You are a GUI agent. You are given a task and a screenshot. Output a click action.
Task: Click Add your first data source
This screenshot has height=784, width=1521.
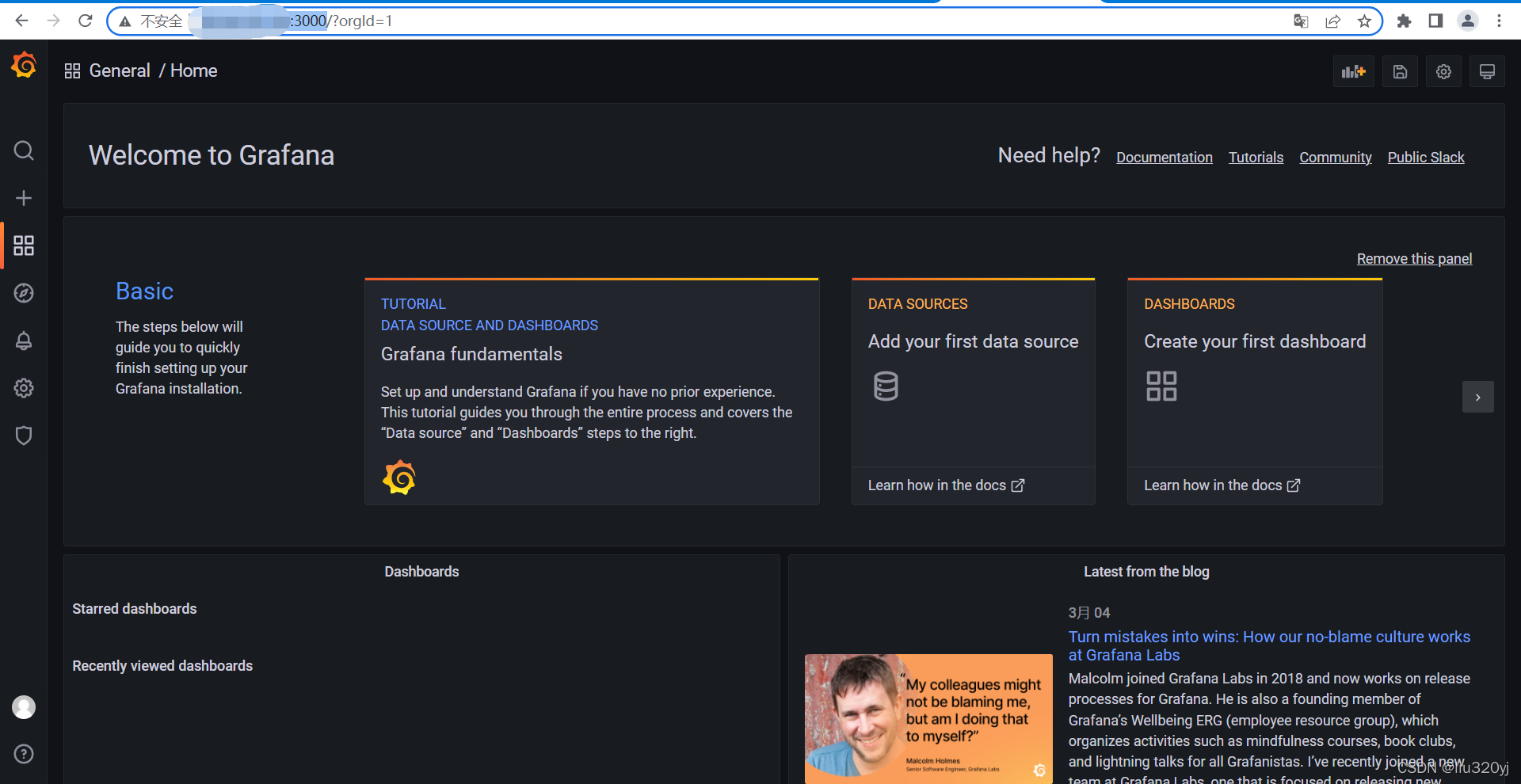click(973, 341)
